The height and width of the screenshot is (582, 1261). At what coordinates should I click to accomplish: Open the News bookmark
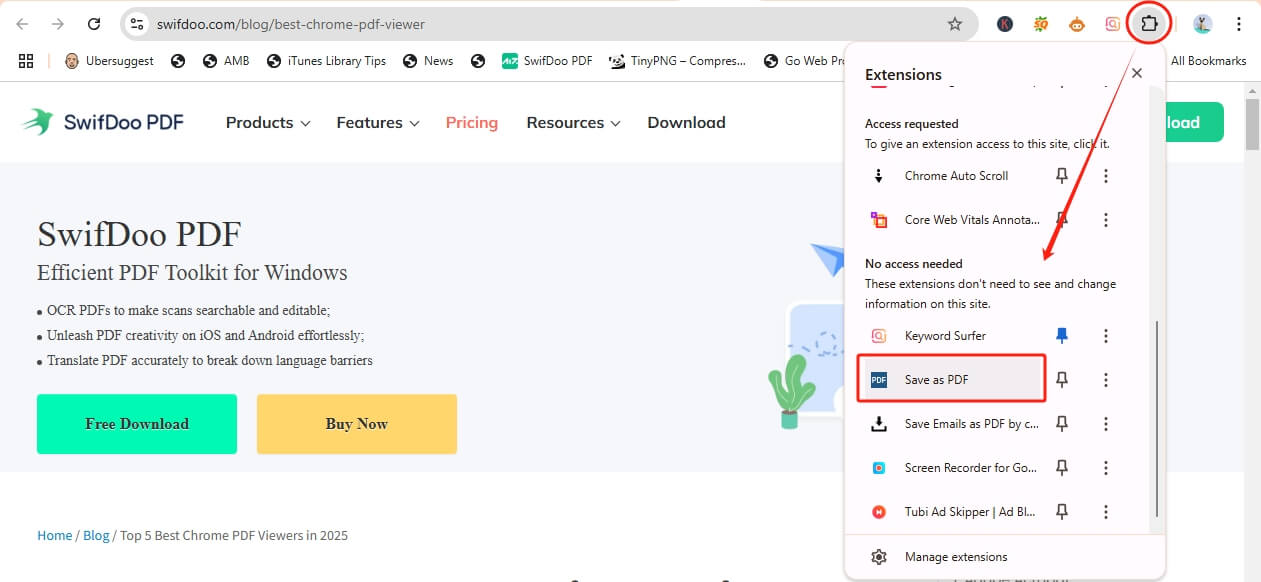coord(428,61)
